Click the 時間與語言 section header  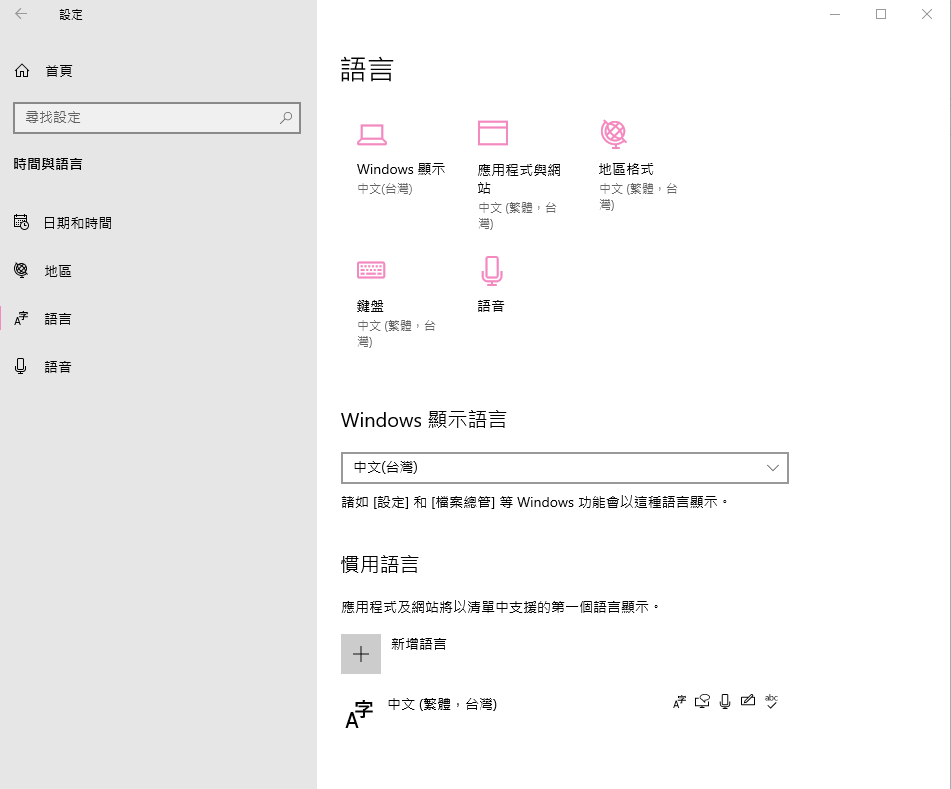[x=48, y=164]
